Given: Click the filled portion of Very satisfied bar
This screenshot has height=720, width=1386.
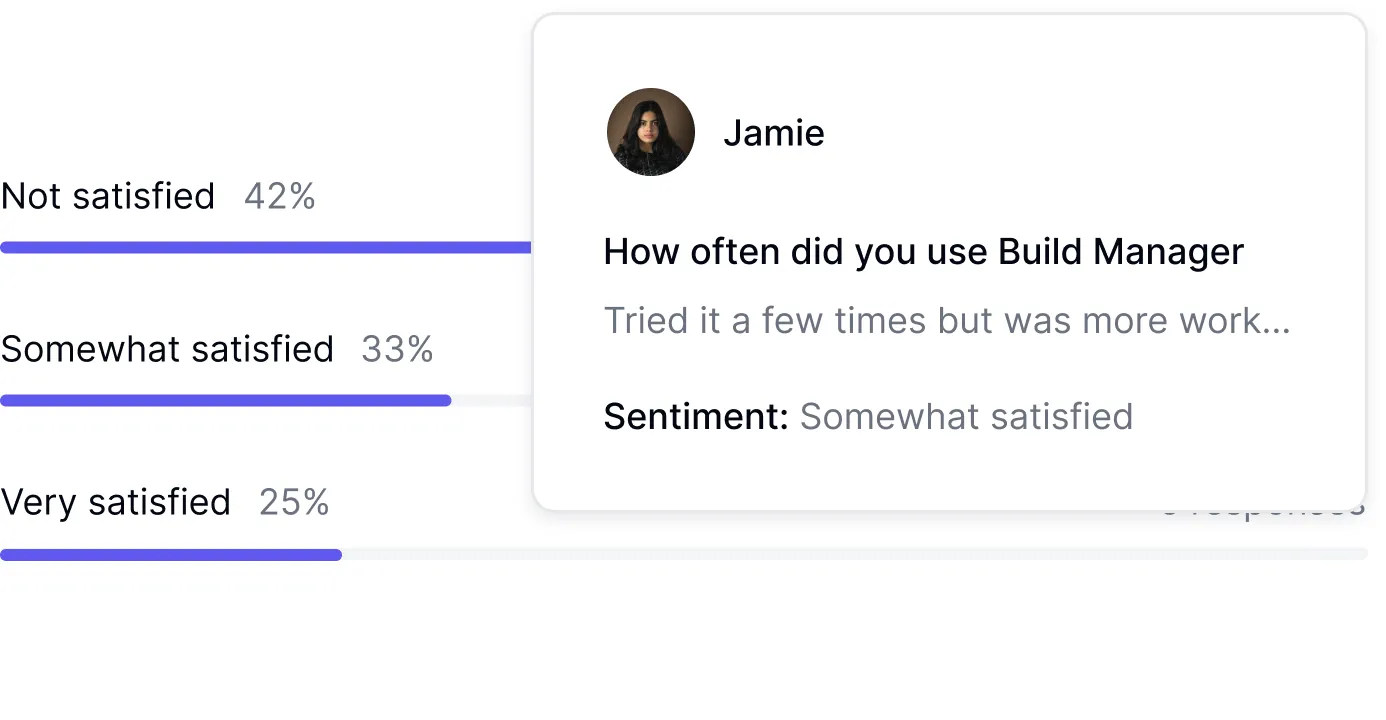Looking at the screenshot, I should (170, 555).
